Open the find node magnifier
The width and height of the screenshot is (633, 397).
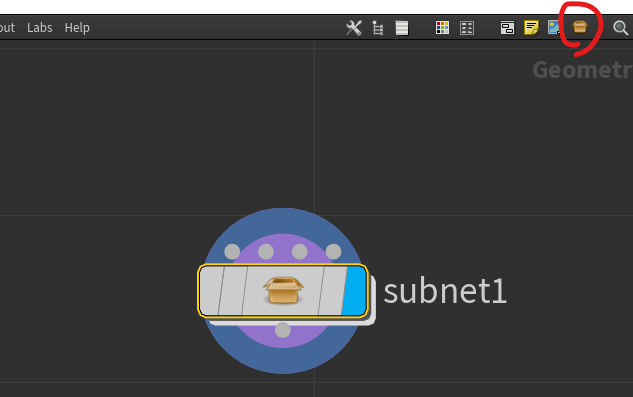pos(620,28)
